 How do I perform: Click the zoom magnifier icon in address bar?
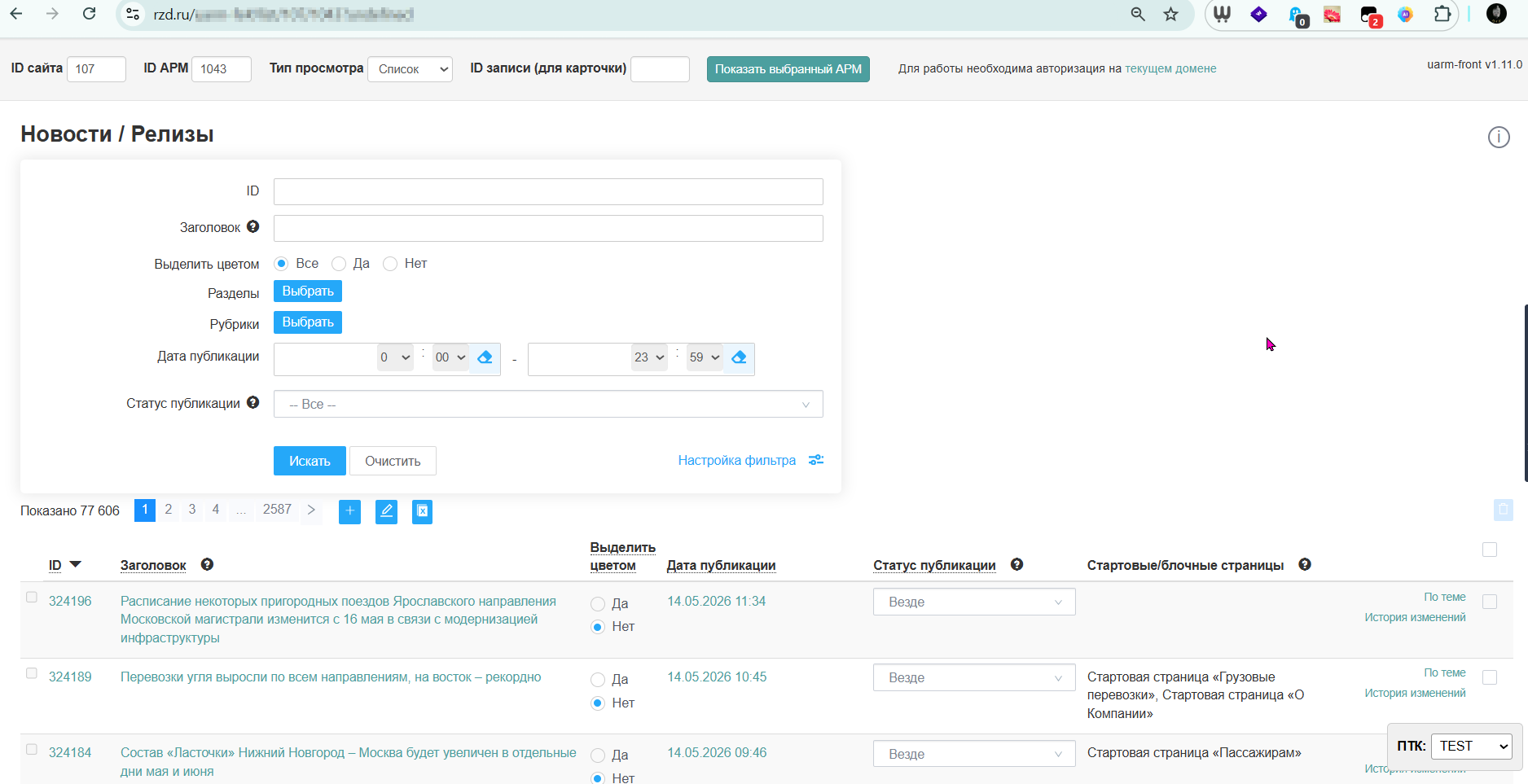click(1138, 15)
